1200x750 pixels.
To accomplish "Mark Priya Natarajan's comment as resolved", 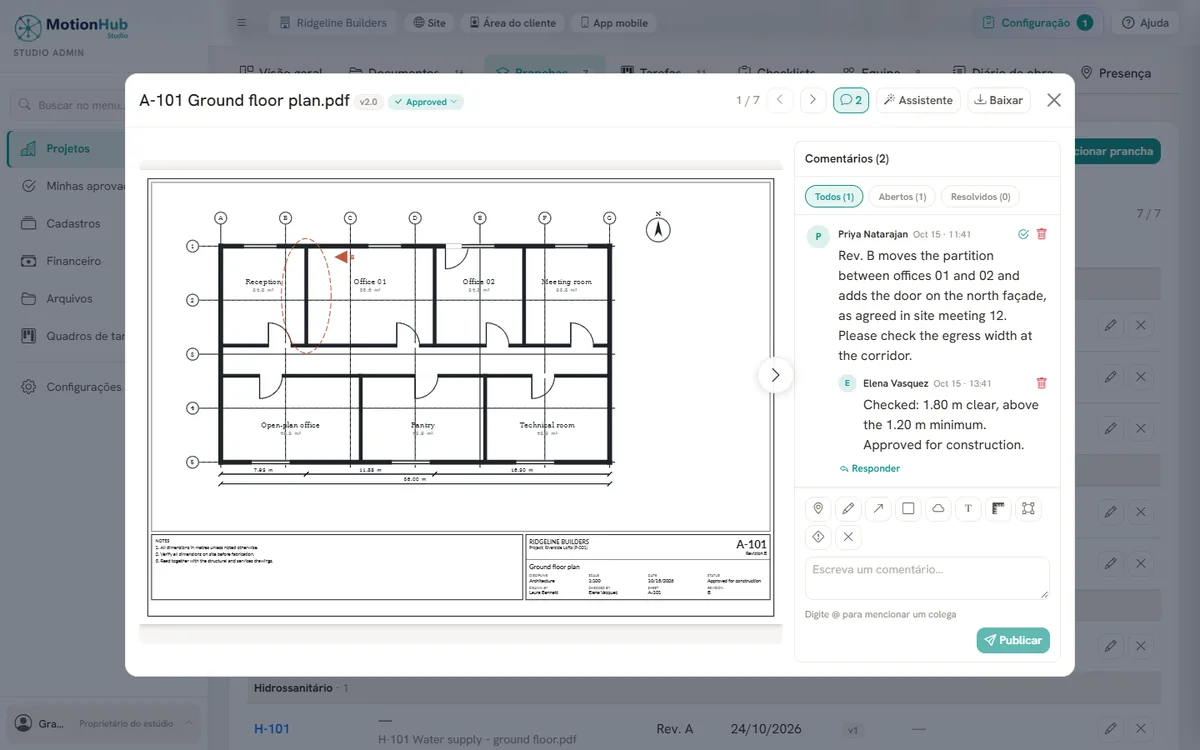I will click(1023, 234).
